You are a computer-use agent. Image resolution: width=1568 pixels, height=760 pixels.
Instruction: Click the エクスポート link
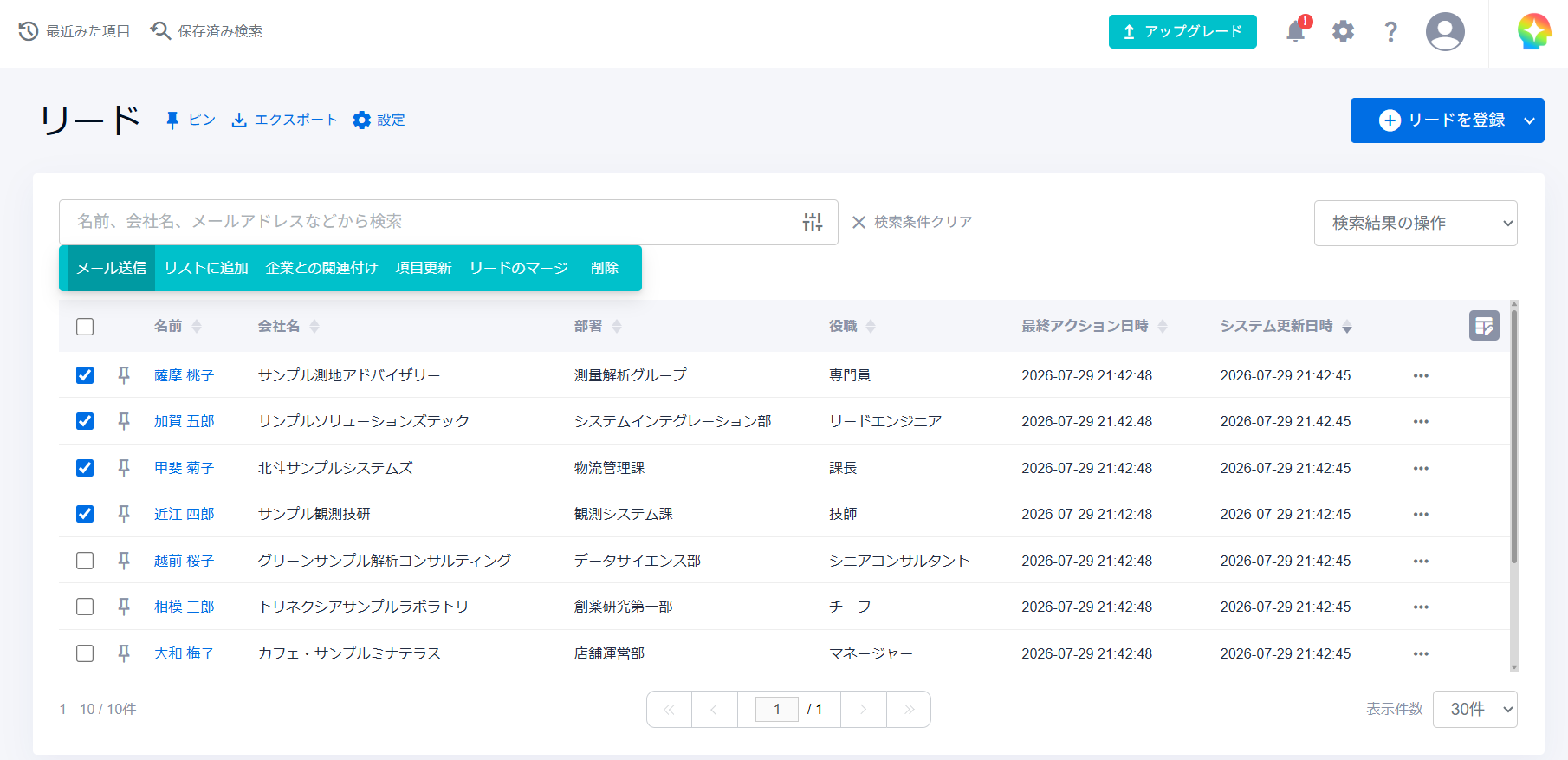tap(284, 120)
